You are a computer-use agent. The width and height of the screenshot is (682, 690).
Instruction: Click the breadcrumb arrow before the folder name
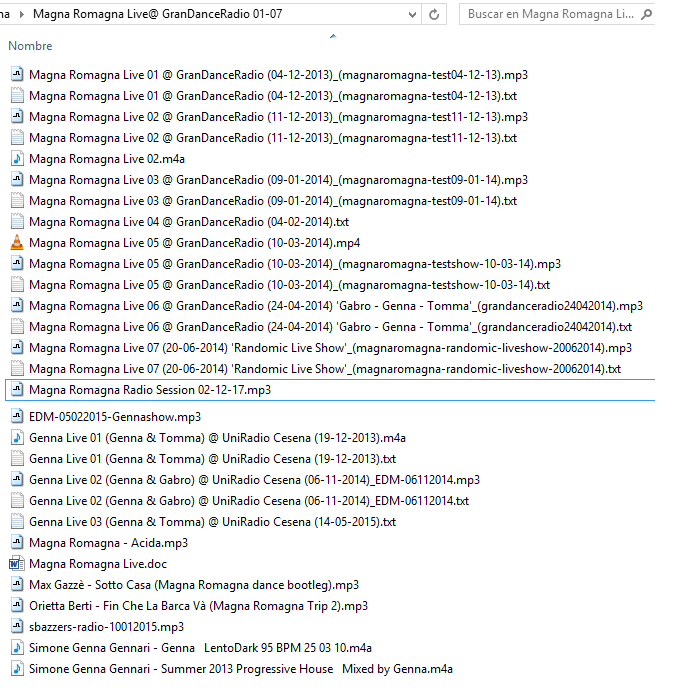[x=22, y=15]
